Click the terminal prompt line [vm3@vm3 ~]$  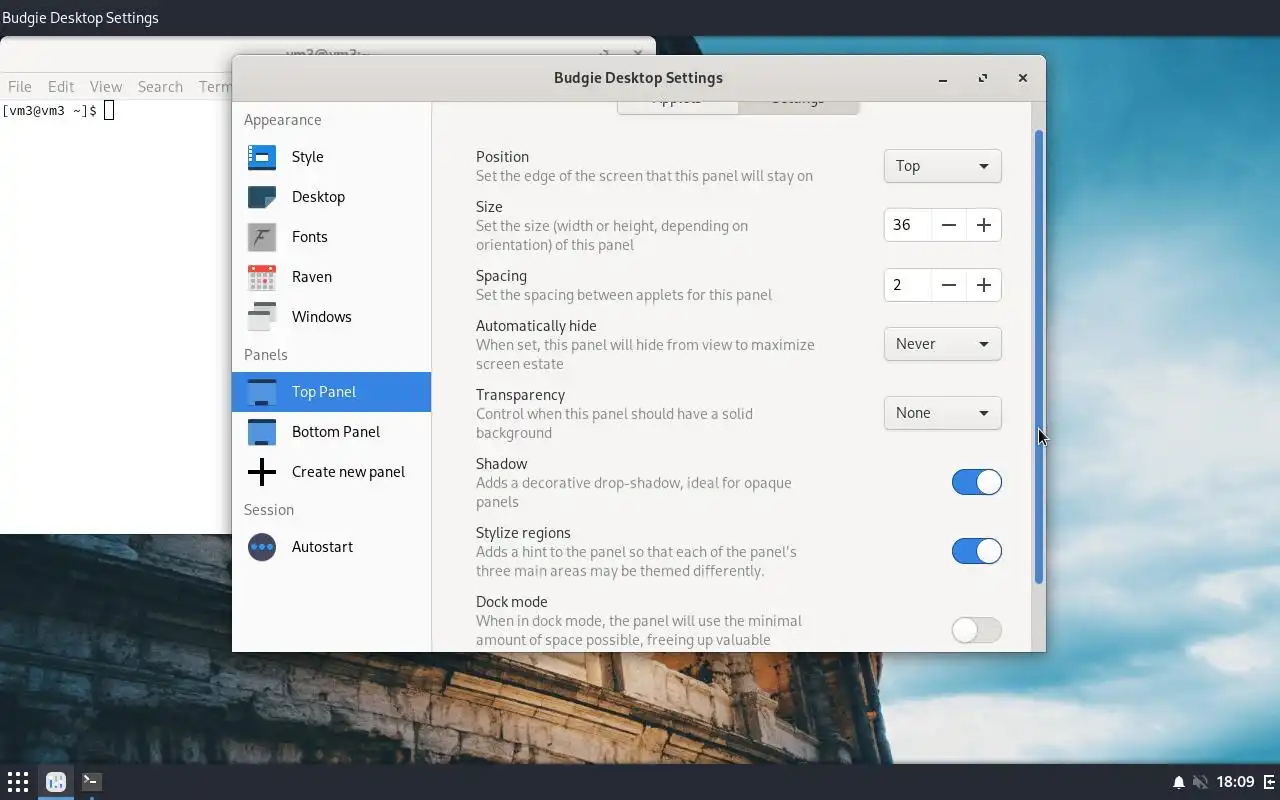point(50,111)
